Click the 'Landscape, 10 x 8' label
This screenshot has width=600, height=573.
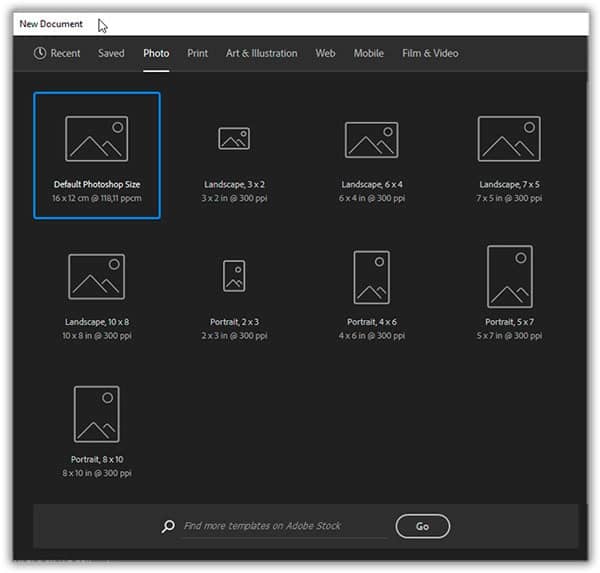pos(97,322)
